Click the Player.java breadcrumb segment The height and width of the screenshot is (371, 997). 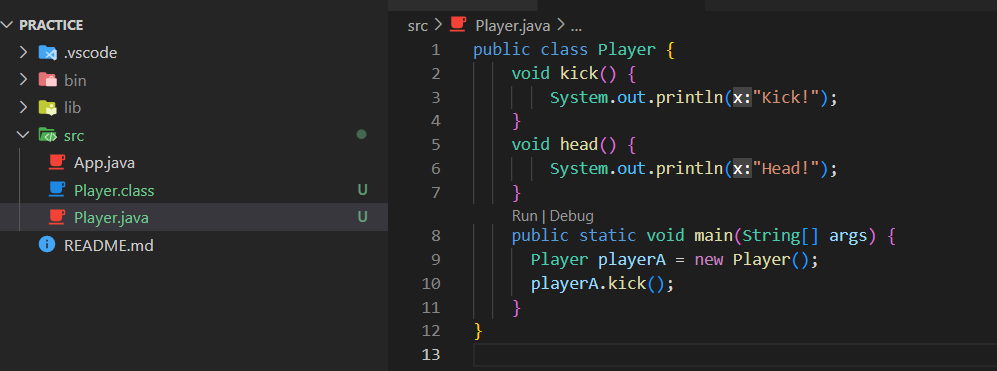click(513, 26)
